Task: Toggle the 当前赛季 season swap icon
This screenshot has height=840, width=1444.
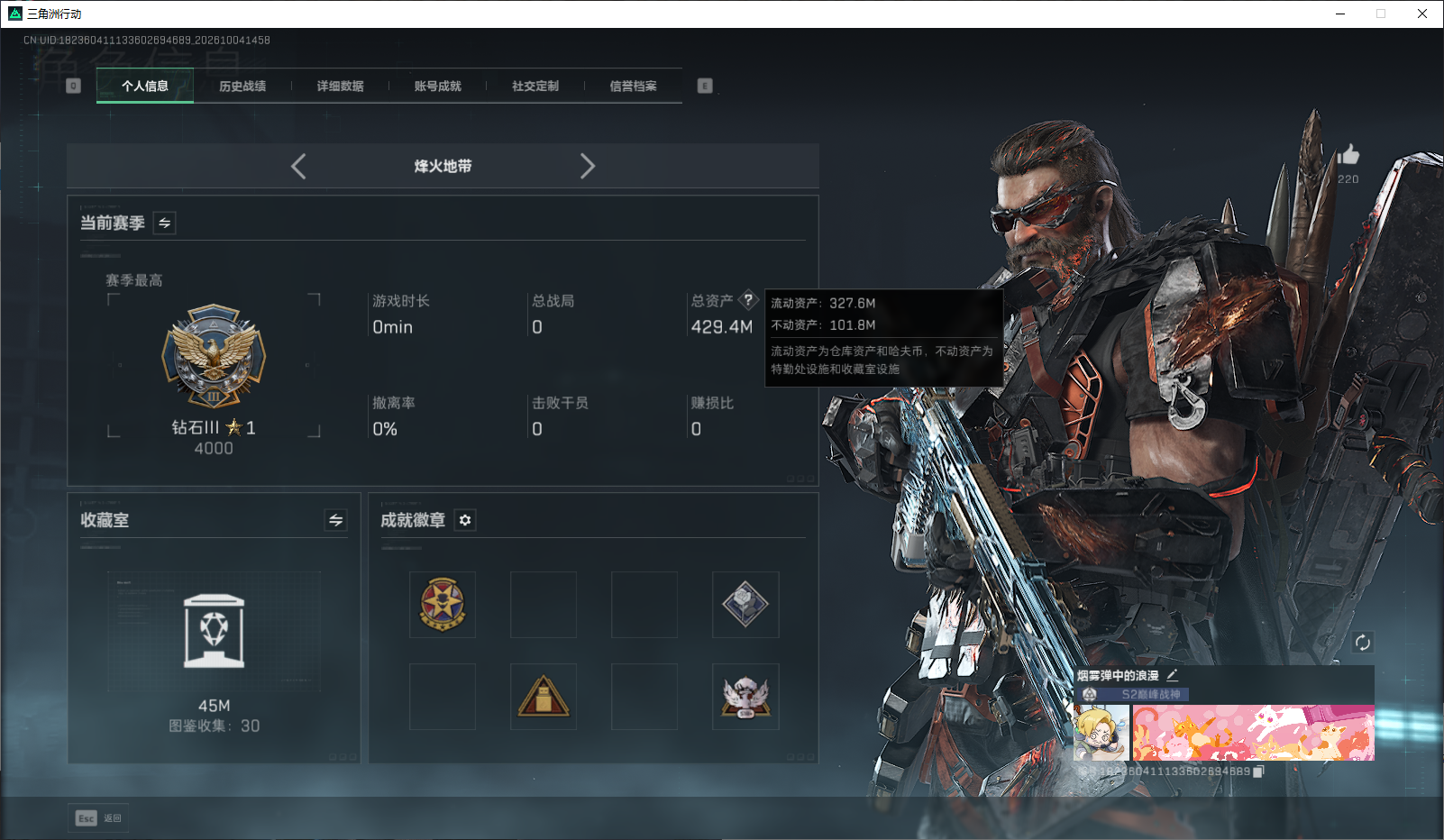Action: click(x=164, y=223)
